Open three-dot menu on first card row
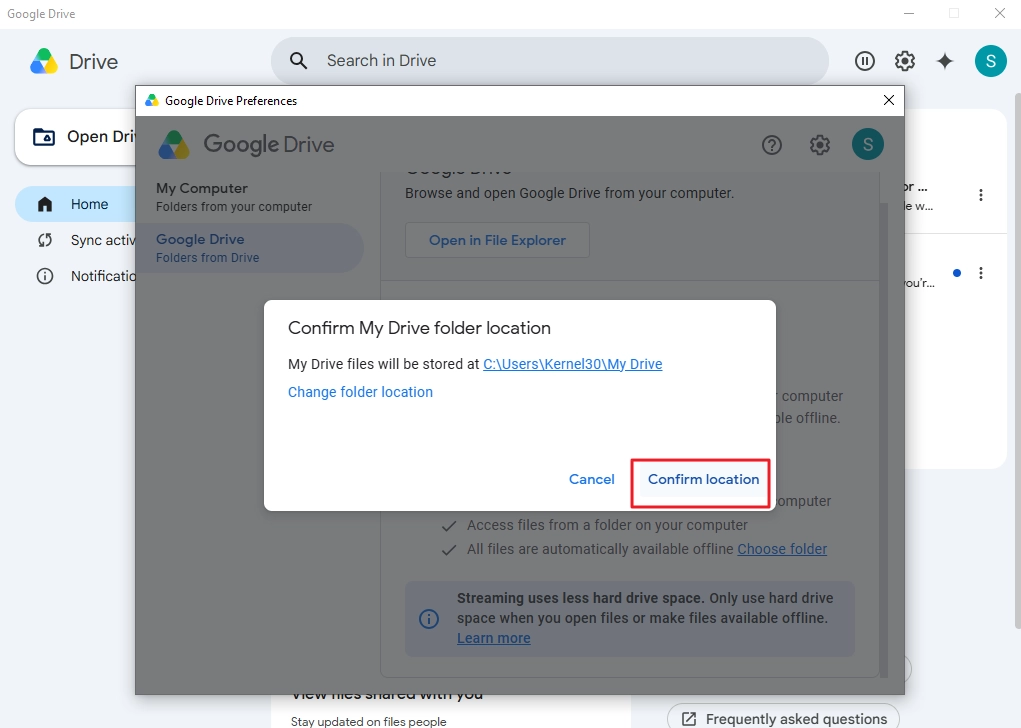 point(981,195)
